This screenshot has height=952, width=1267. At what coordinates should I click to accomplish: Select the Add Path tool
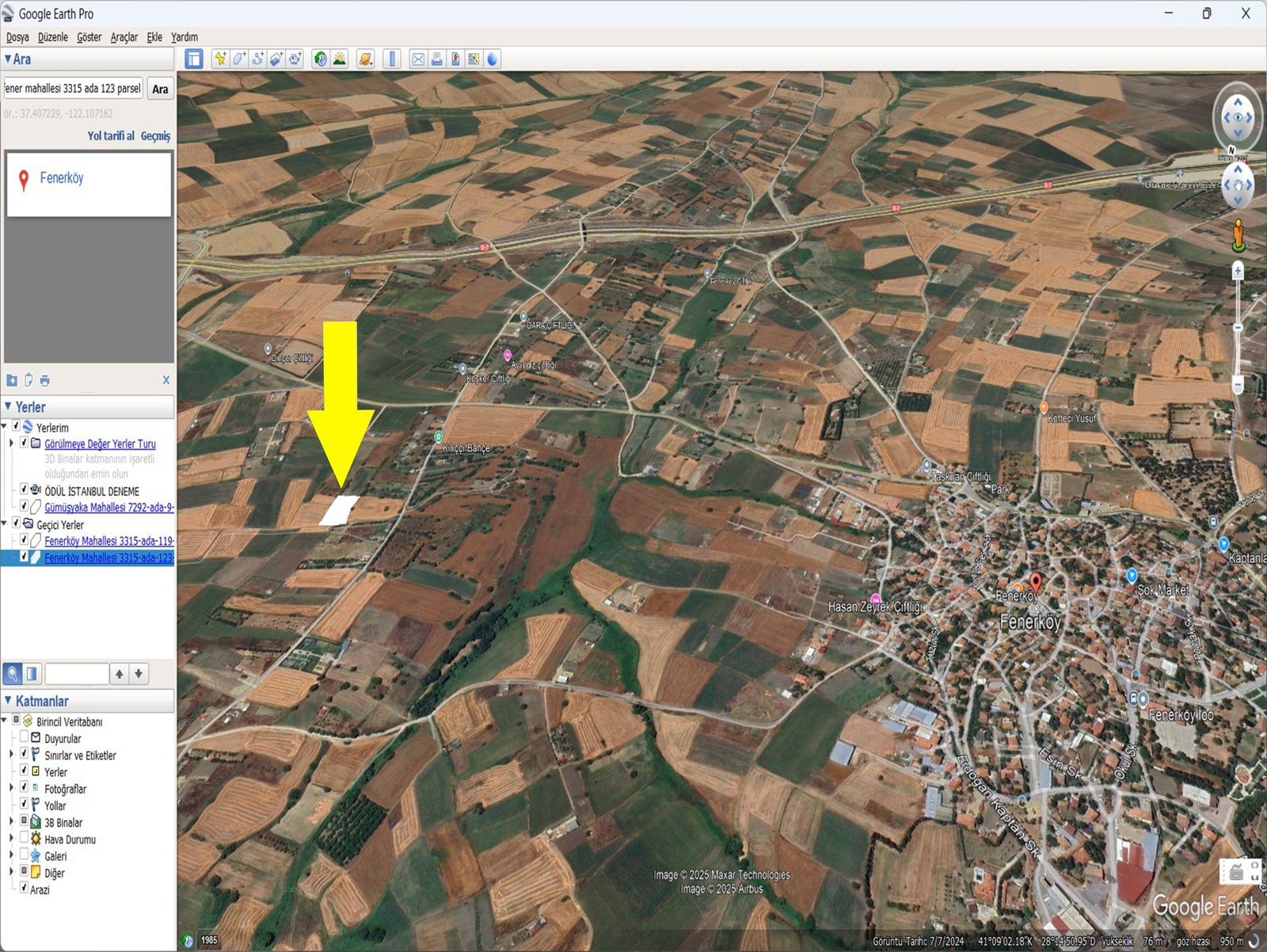click(x=258, y=59)
